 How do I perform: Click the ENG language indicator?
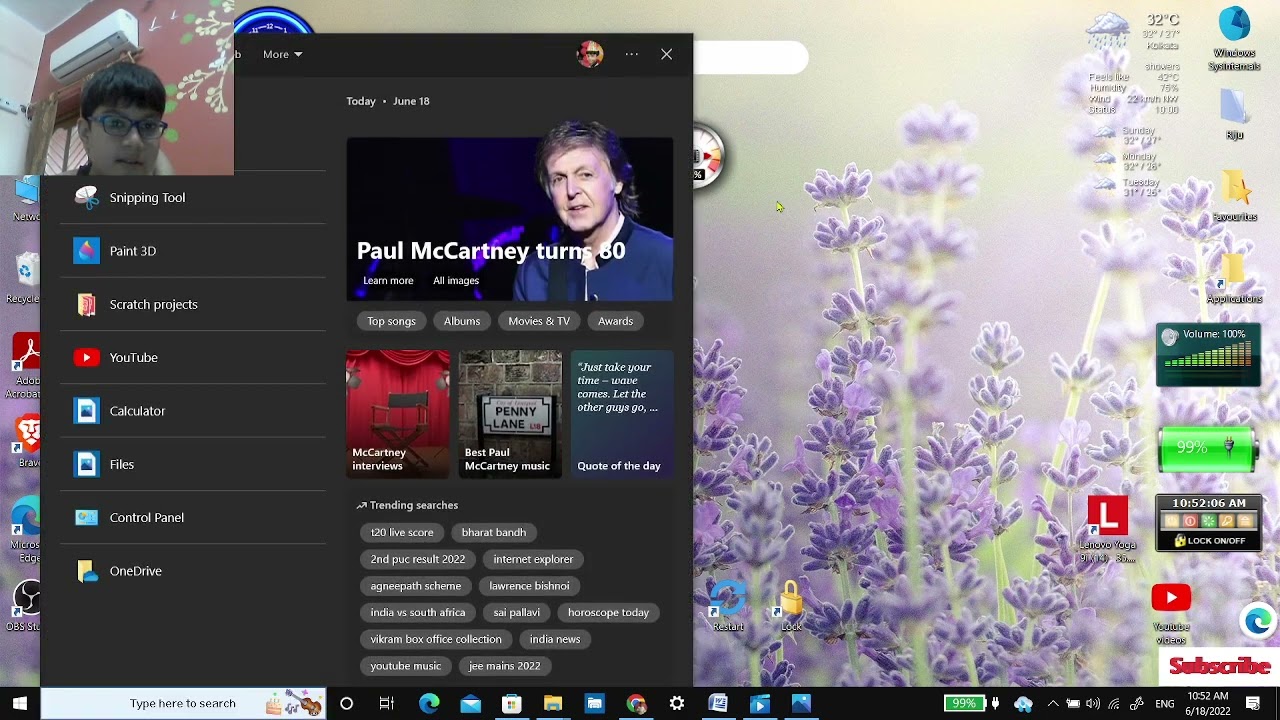(1165, 704)
